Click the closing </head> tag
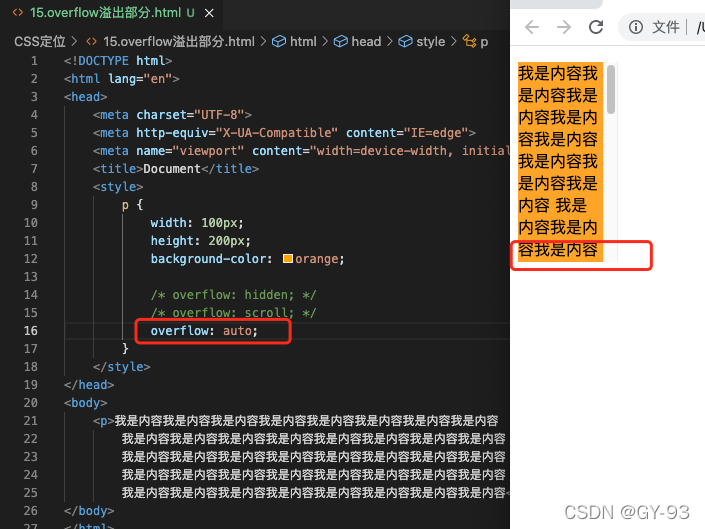The image size is (705, 529). click(x=89, y=385)
